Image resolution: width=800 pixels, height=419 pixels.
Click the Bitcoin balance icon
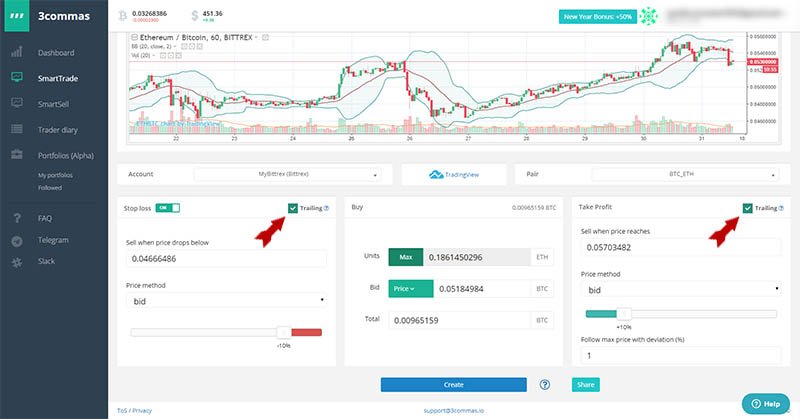[122, 16]
